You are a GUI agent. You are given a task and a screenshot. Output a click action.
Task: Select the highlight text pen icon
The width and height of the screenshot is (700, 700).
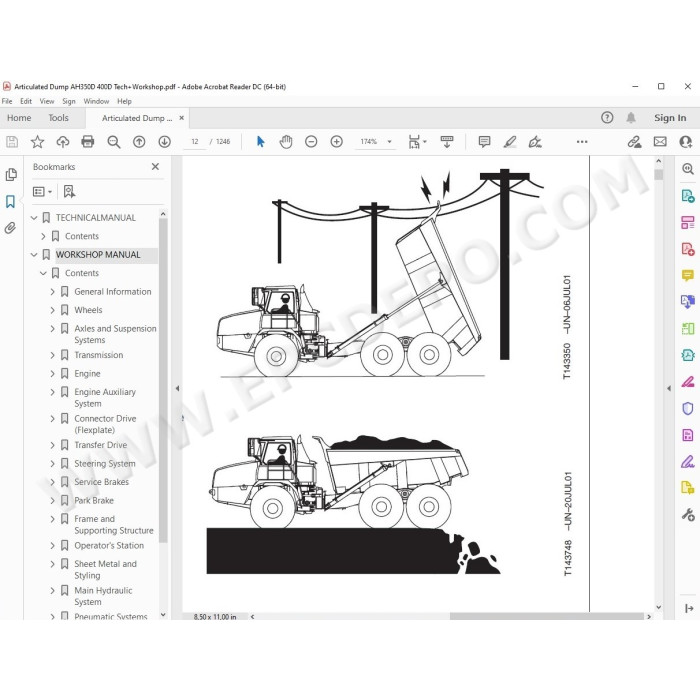(510, 142)
